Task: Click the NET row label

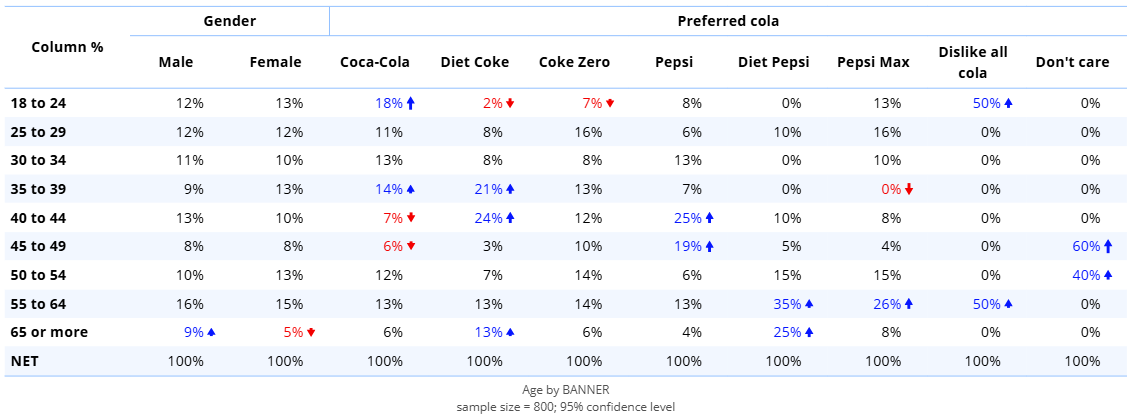Action: click(x=26, y=361)
